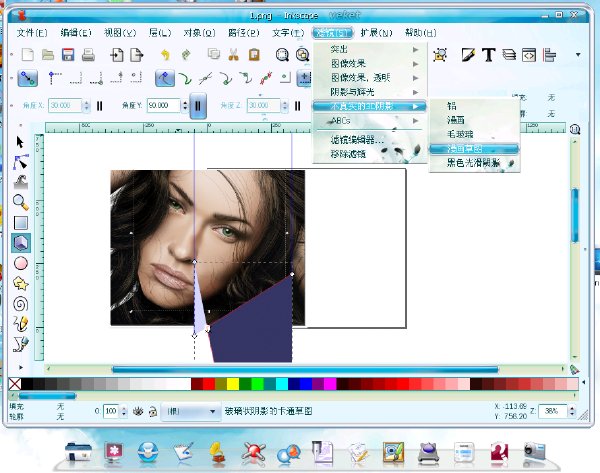
Task: Select the Zoom magnifier tool
Action: point(21,201)
